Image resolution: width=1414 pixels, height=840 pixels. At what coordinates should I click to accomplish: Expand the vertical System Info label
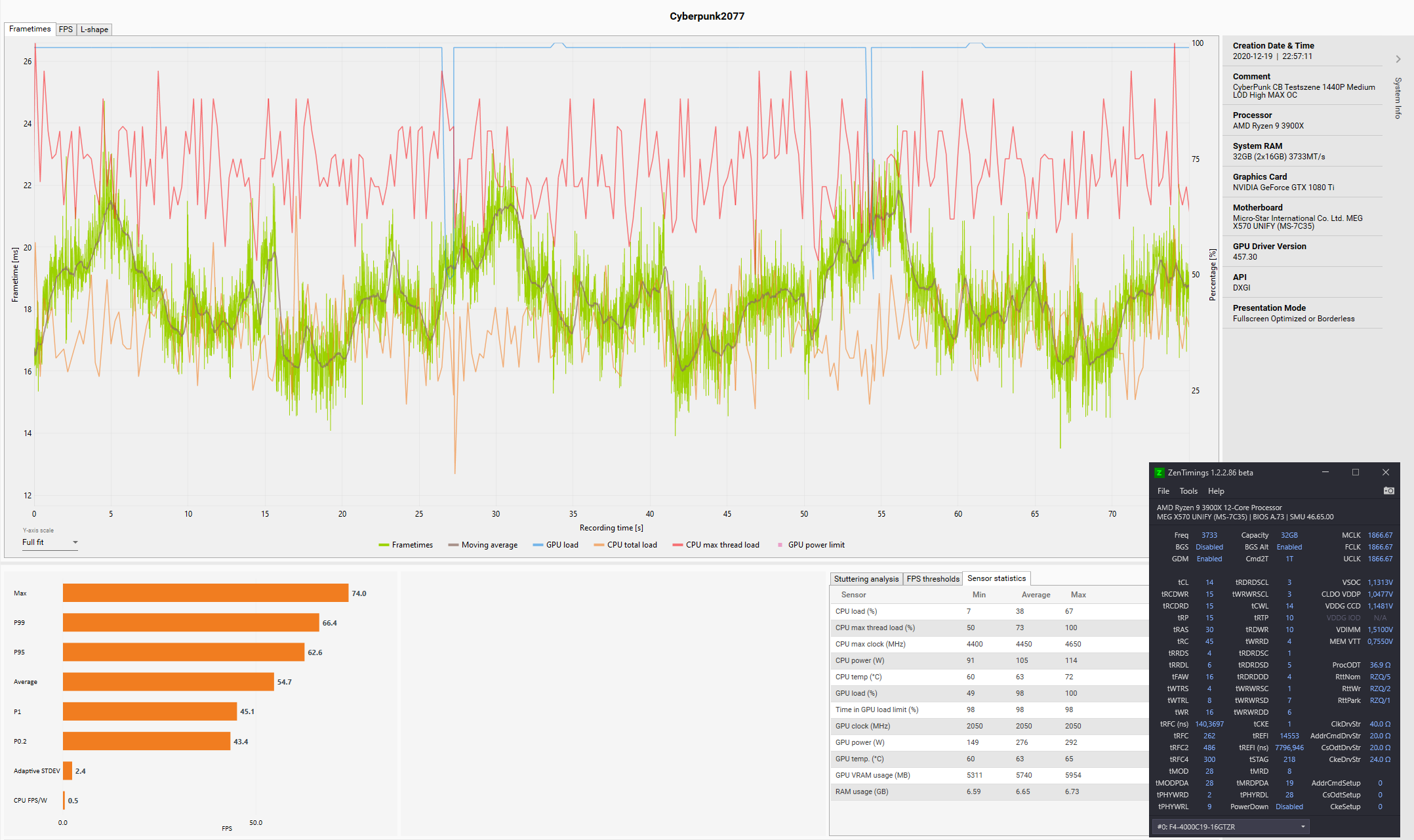[x=1398, y=98]
